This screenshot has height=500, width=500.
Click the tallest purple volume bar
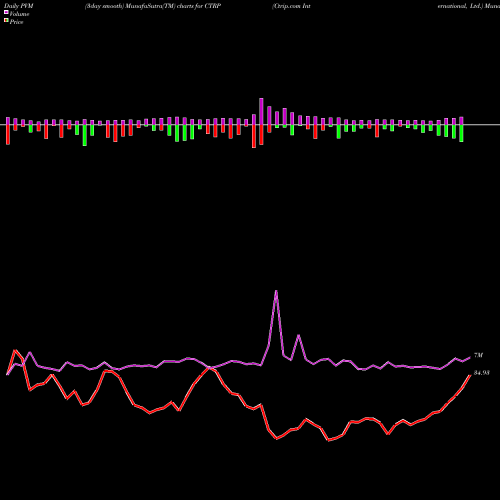(x=261, y=111)
